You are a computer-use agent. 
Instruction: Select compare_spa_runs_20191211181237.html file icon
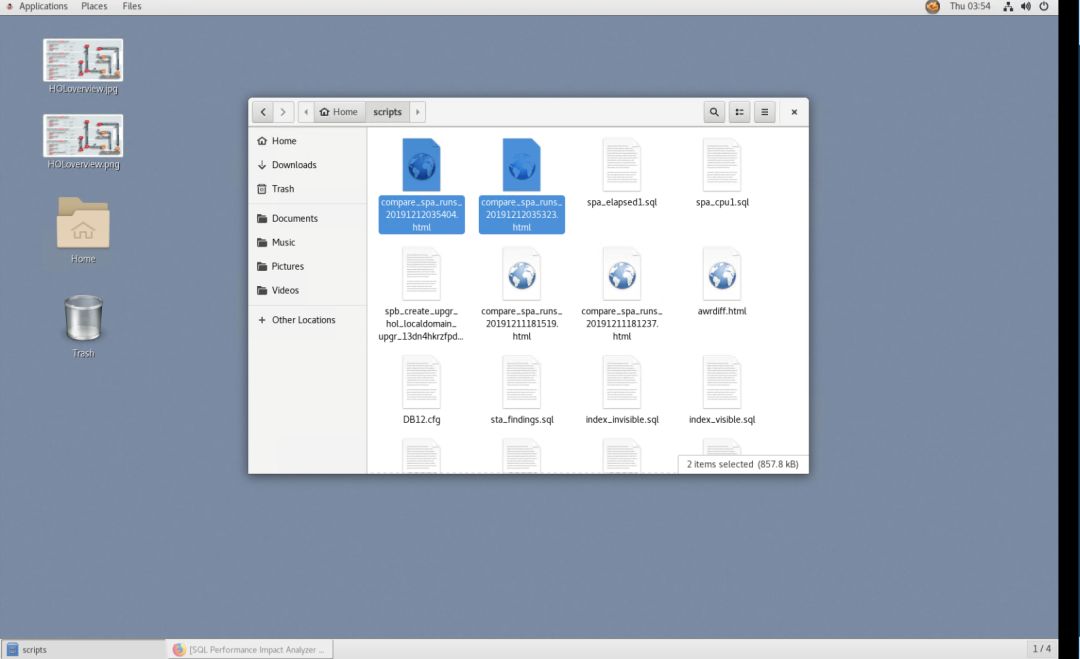622,274
